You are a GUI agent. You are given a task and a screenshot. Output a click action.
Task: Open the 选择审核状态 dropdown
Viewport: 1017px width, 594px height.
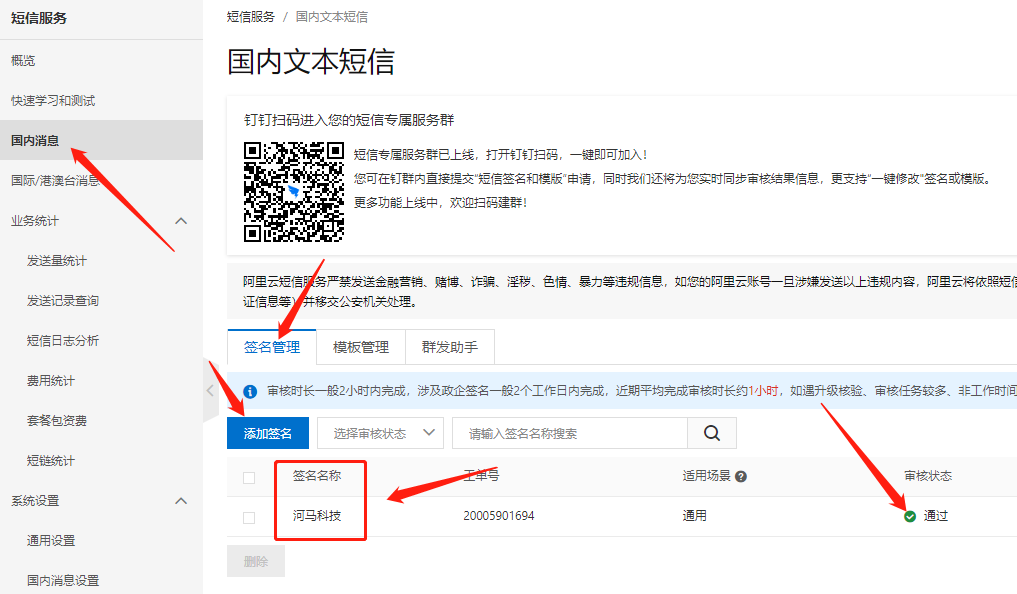(x=380, y=433)
